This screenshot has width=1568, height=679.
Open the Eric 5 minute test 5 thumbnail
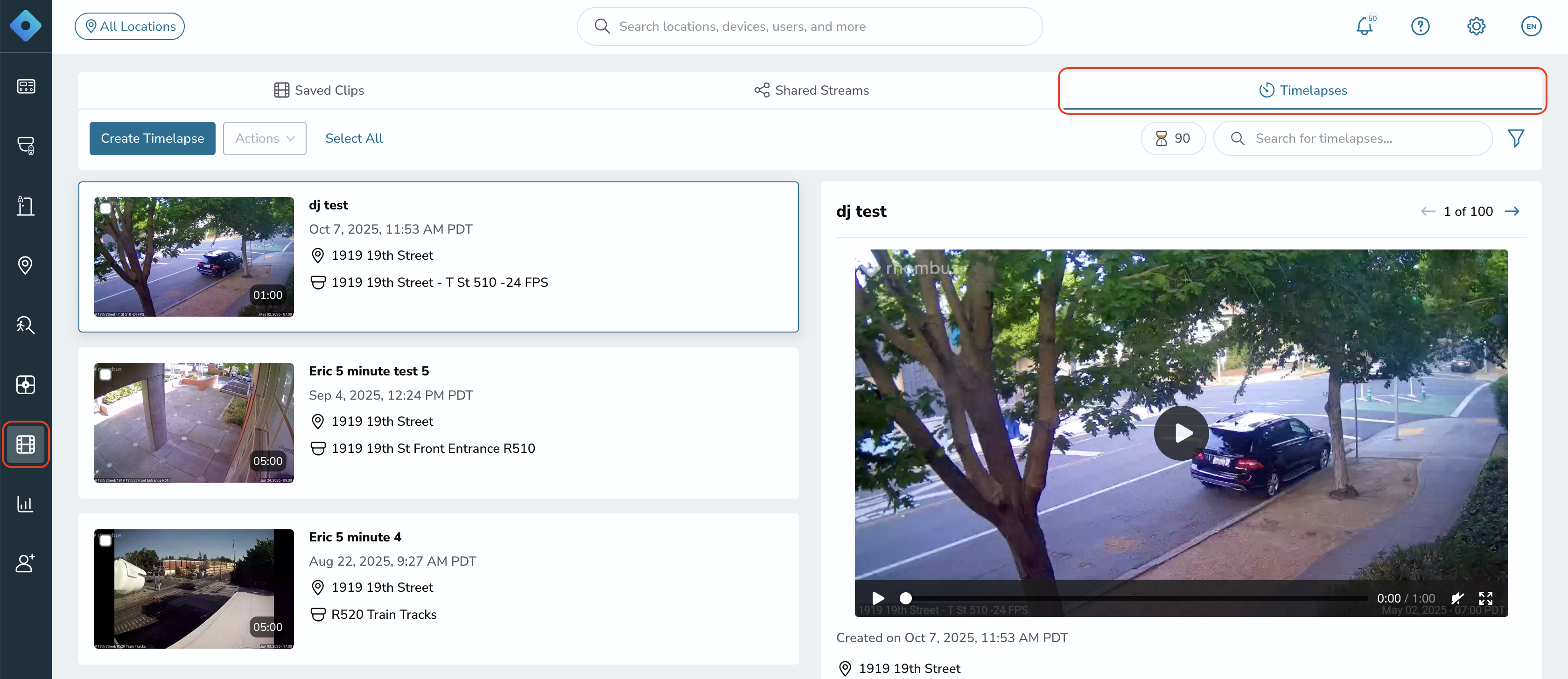coord(194,423)
